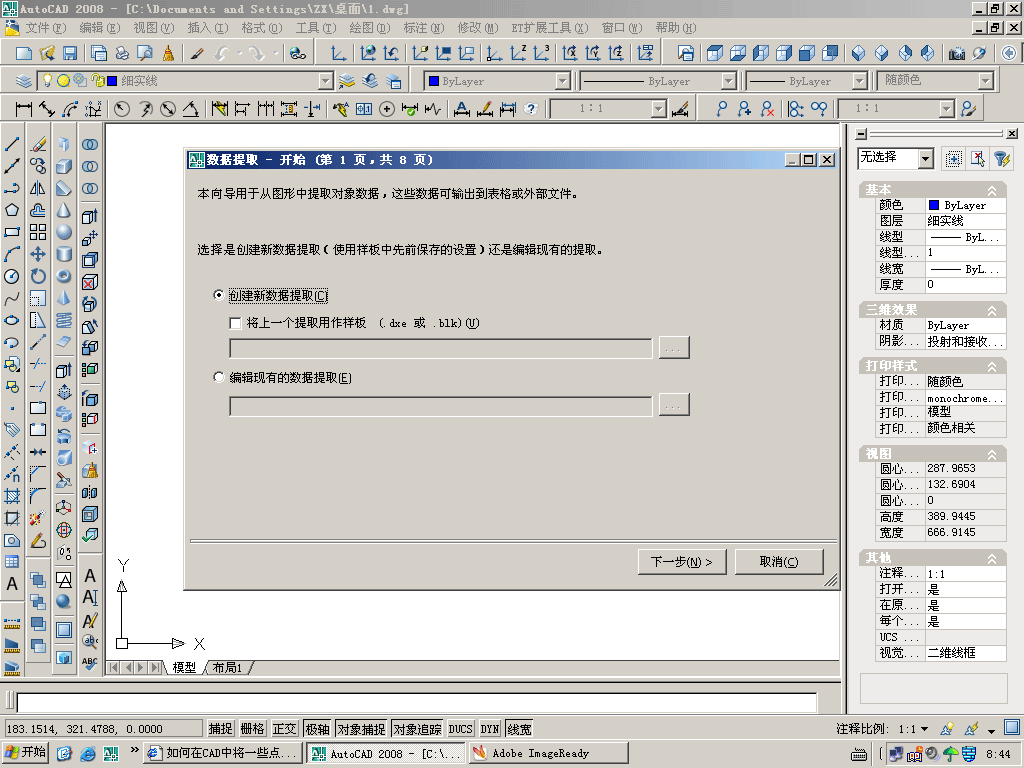The image size is (1024, 768).
Task: Switch to the 模型 model tab
Action: pos(184,667)
